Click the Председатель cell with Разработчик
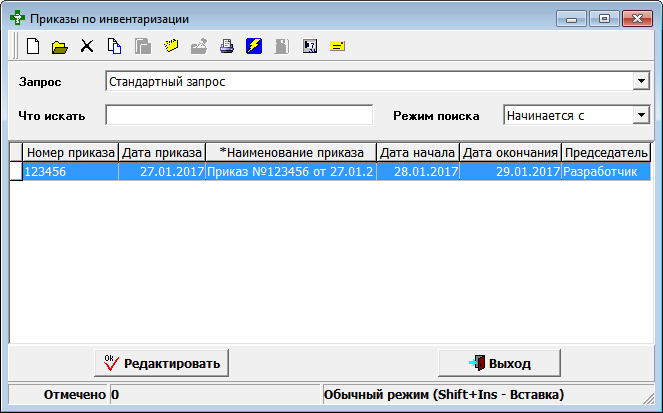This screenshot has height=413, width=663. tap(605, 172)
